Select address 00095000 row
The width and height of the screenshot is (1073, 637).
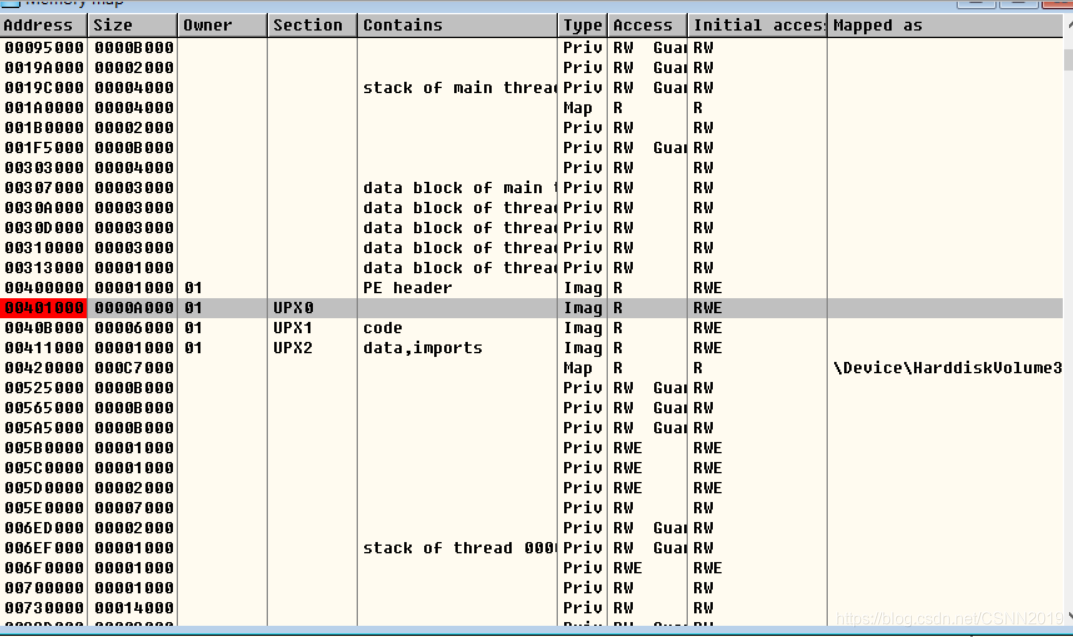click(x=532, y=48)
